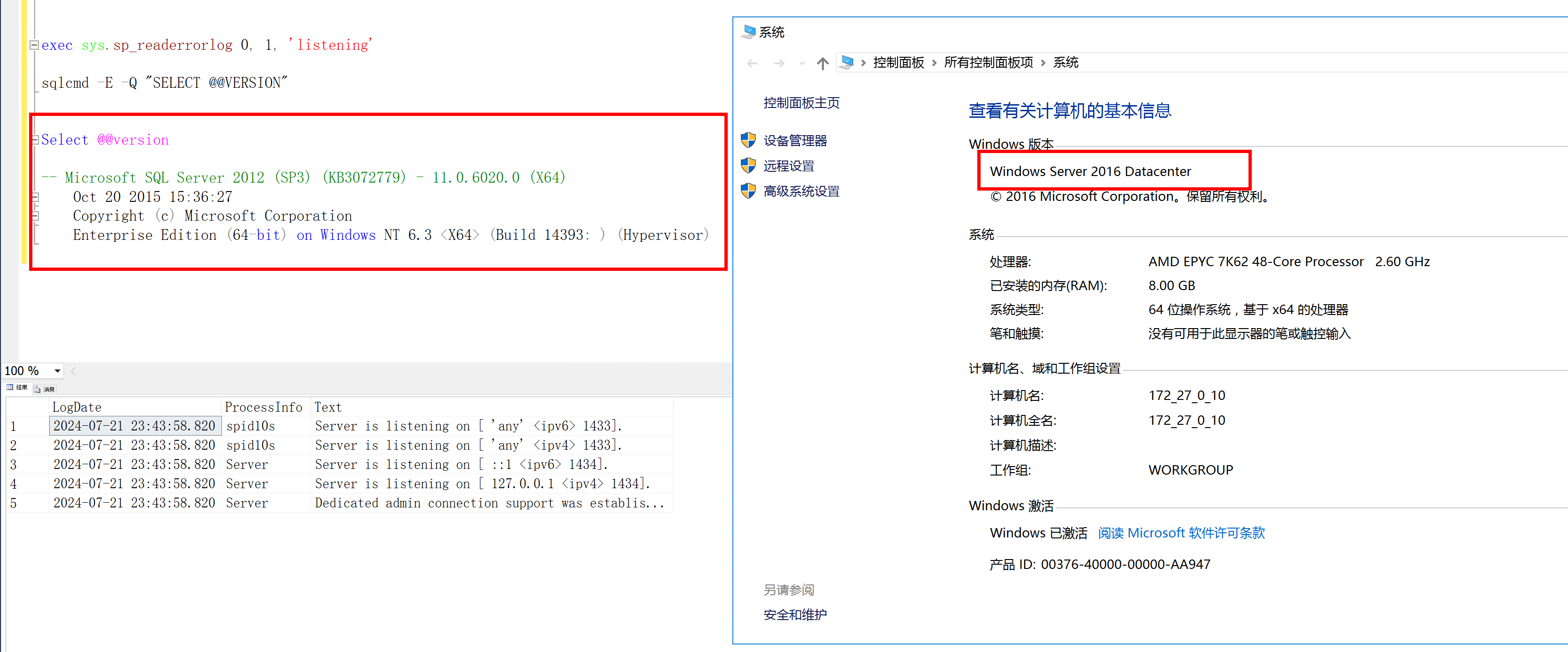Open 控制面板主页 link
This screenshot has height=652, width=1568.
pyautogui.click(x=801, y=103)
